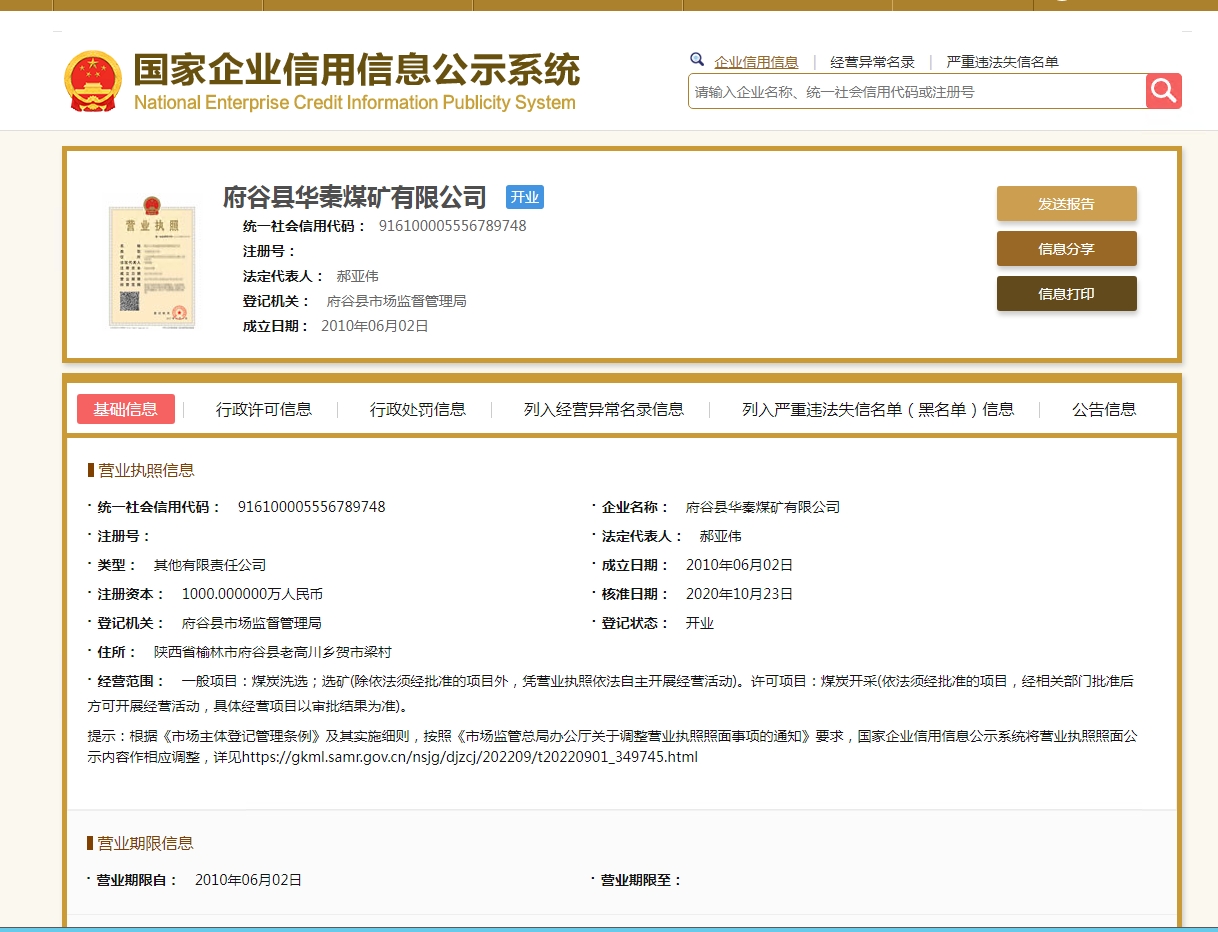1218x932 pixels.
Task: Click the blue 开业 status badge
Action: coord(524,197)
